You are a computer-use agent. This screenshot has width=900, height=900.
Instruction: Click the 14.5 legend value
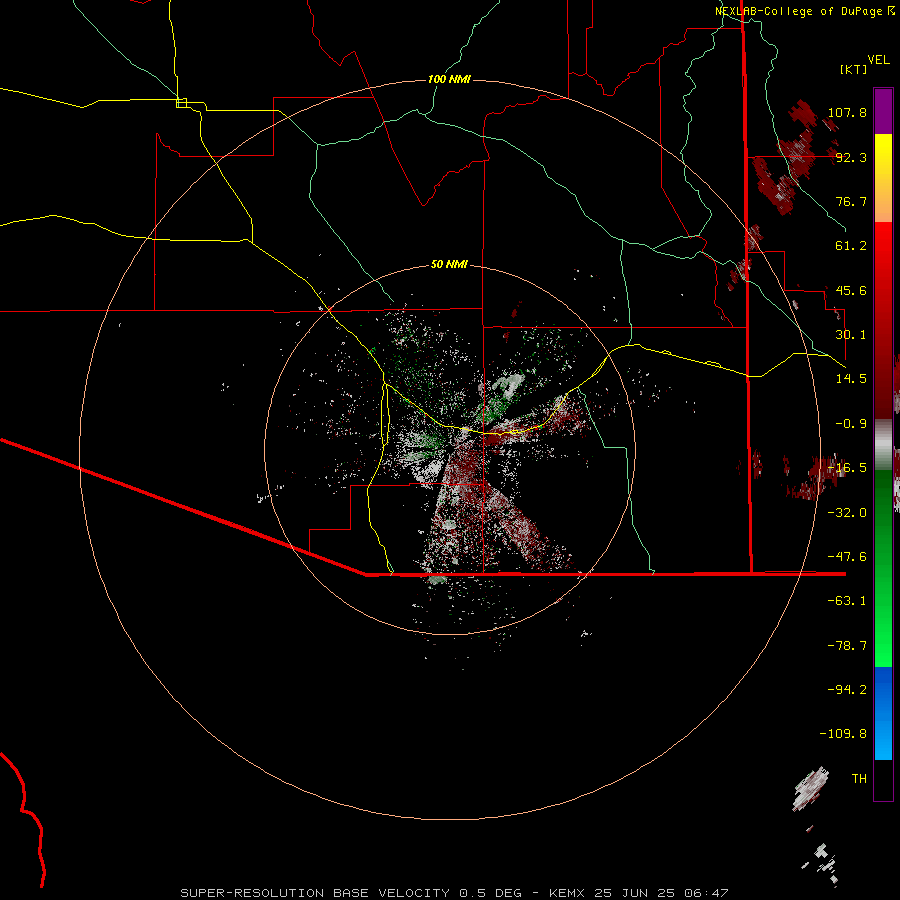851,379
